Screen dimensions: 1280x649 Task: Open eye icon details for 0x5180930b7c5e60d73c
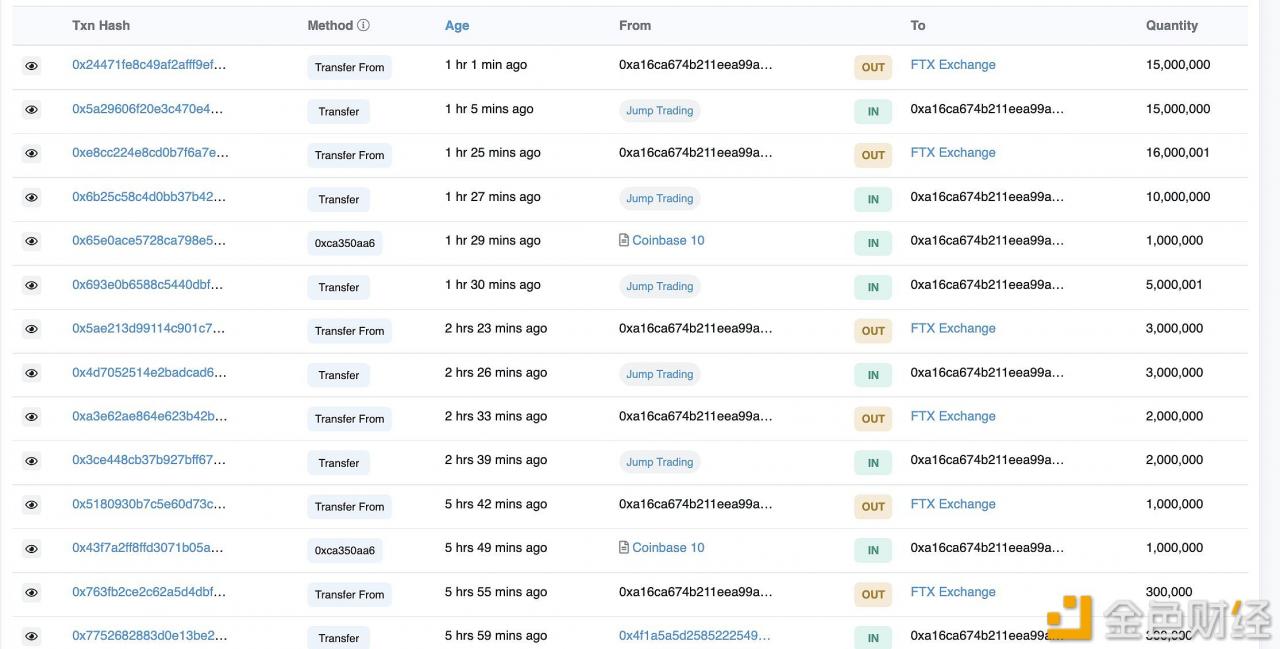pos(31,506)
